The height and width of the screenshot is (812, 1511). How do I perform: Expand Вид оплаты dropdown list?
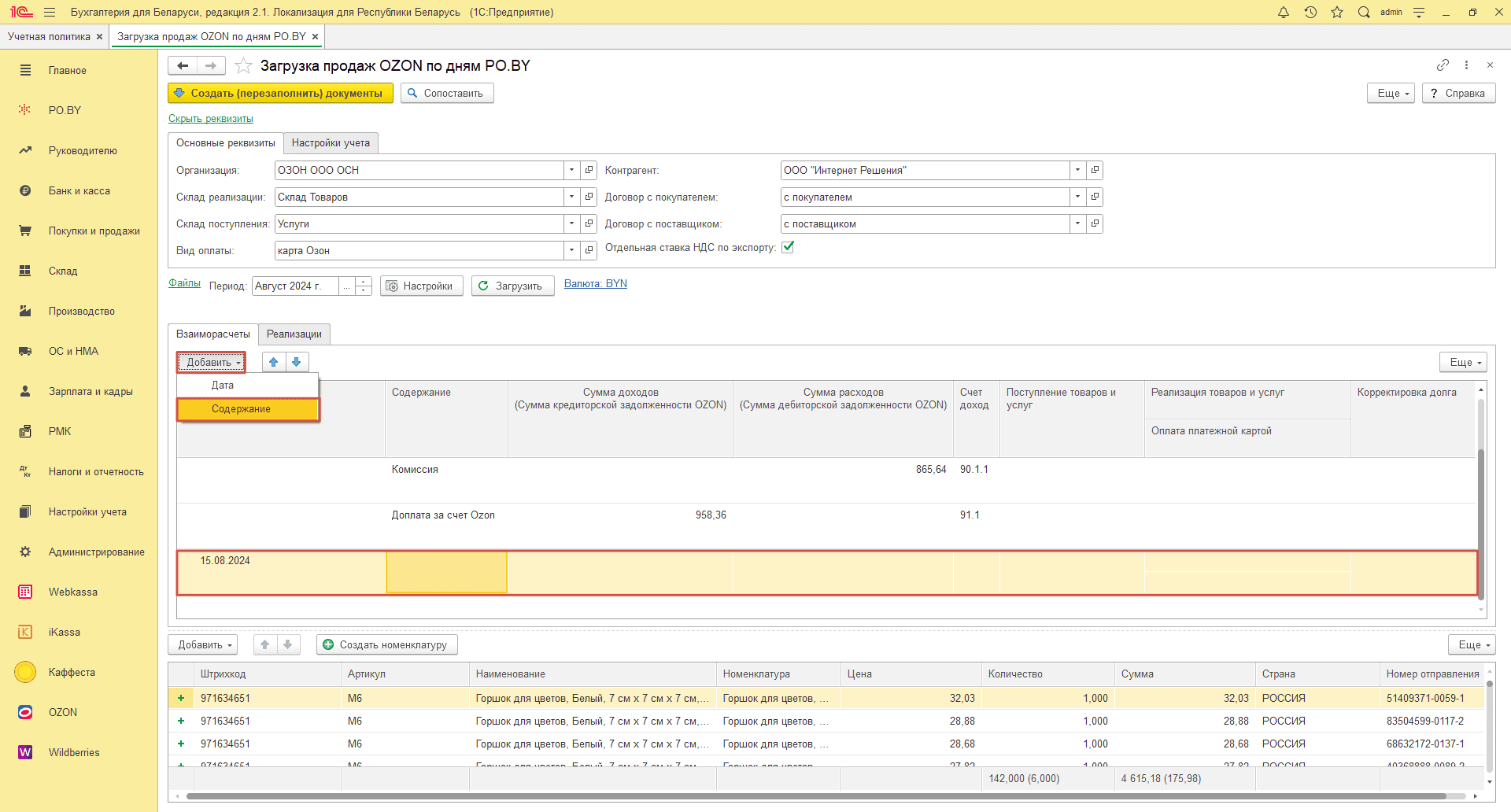pyautogui.click(x=572, y=250)
